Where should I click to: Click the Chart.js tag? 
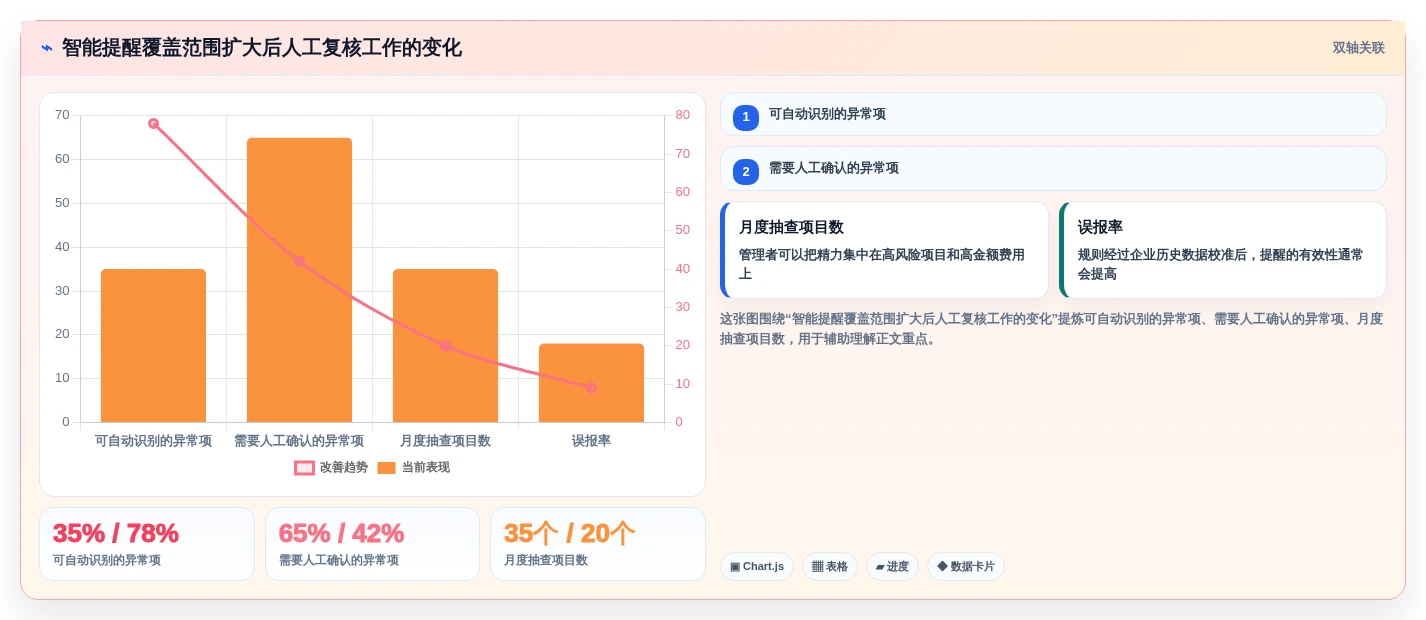click(x=757, y=566)
